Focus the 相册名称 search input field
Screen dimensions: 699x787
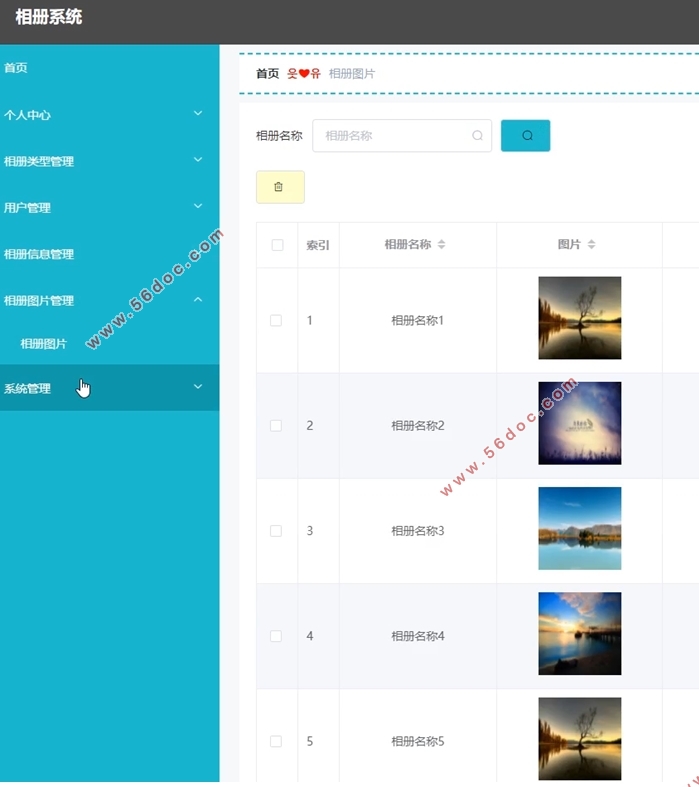[x=402, y=136]
